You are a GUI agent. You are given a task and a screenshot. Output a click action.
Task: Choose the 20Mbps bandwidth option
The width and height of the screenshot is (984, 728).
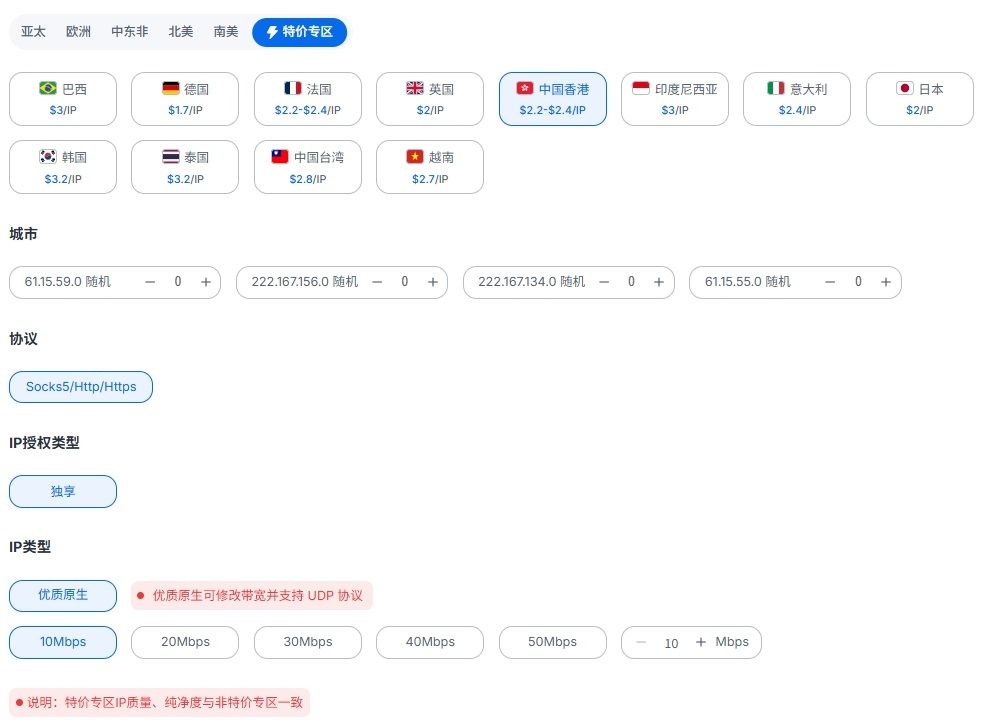click(185, 642)
